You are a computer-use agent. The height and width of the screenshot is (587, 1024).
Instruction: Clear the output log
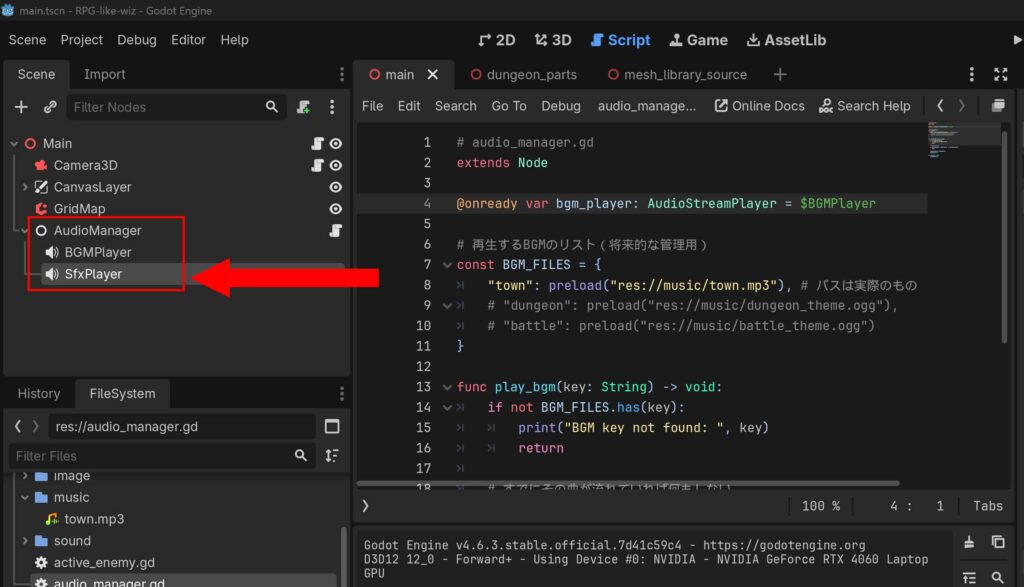[x=969, y=541]
